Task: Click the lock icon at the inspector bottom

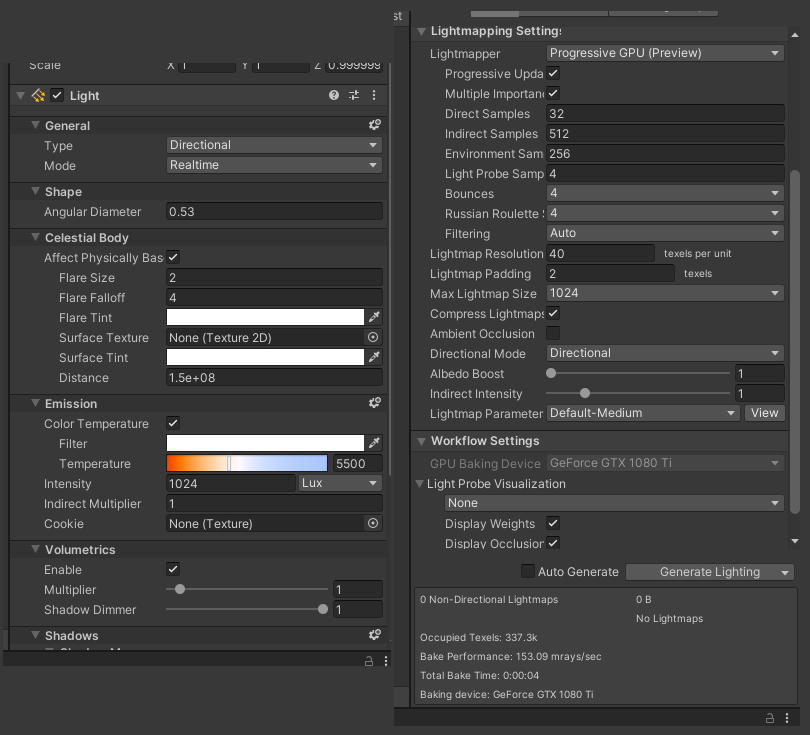Action: (x=369, y=661)
